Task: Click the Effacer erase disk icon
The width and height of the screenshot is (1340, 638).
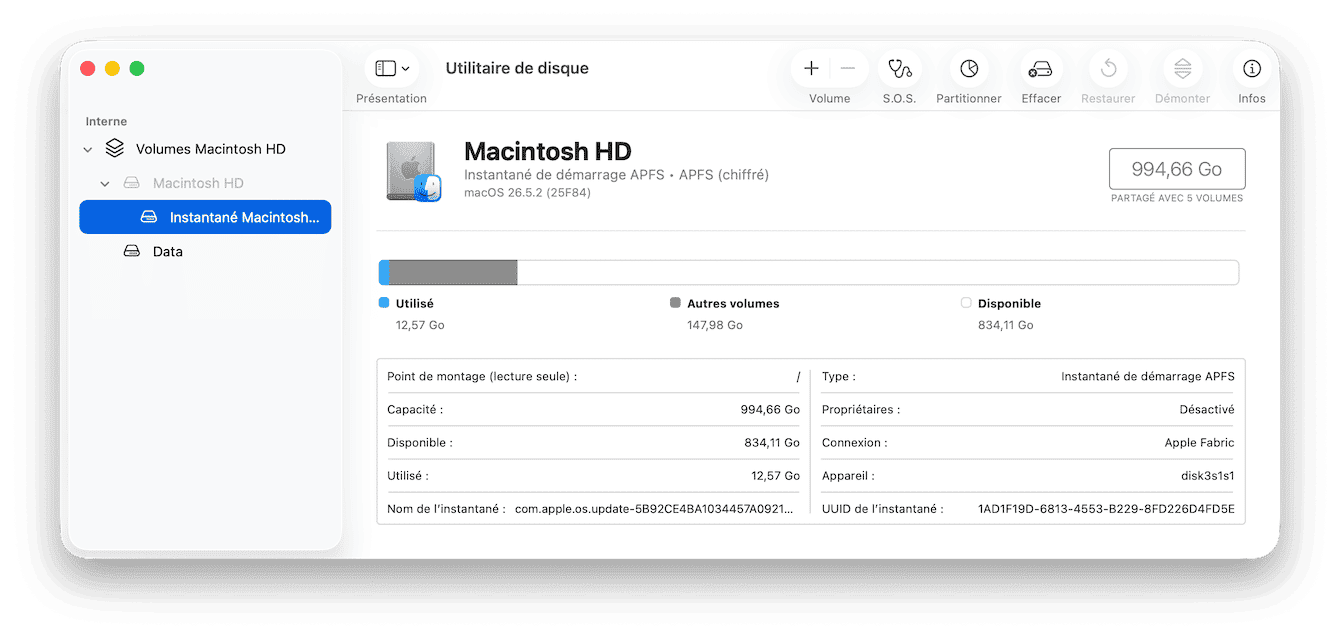Action: point(1040,68)
